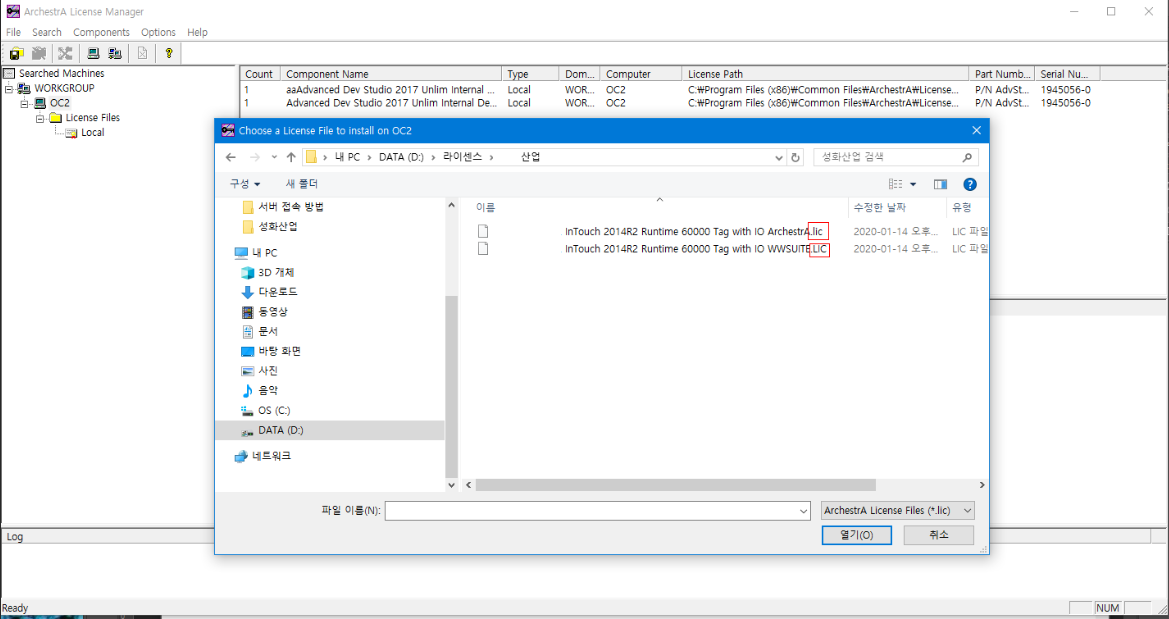Sort files by 수정한 날짜 column header
Image resolution: width=1169 pixels, height=619 pixels.
pos(880,207)
